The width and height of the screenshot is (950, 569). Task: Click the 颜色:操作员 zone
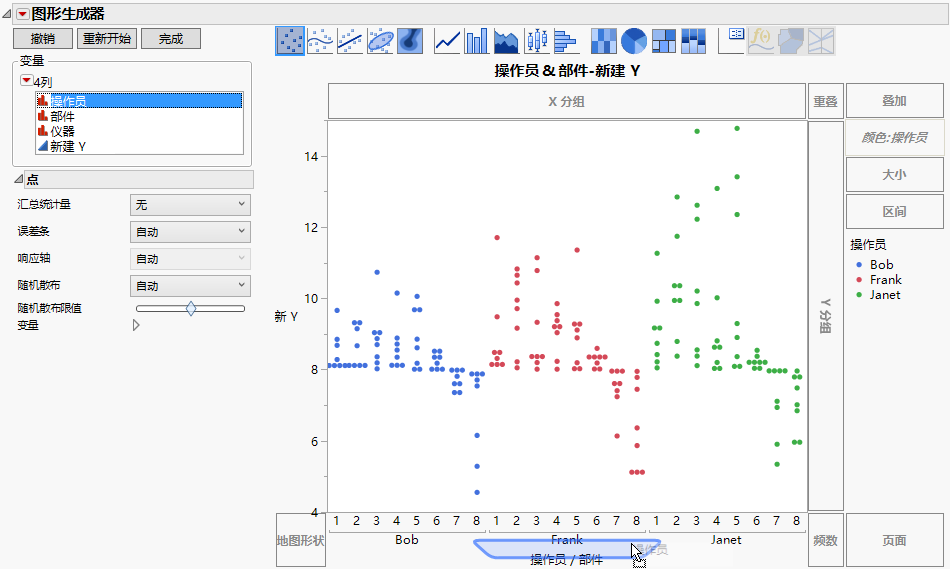point(894,138)
